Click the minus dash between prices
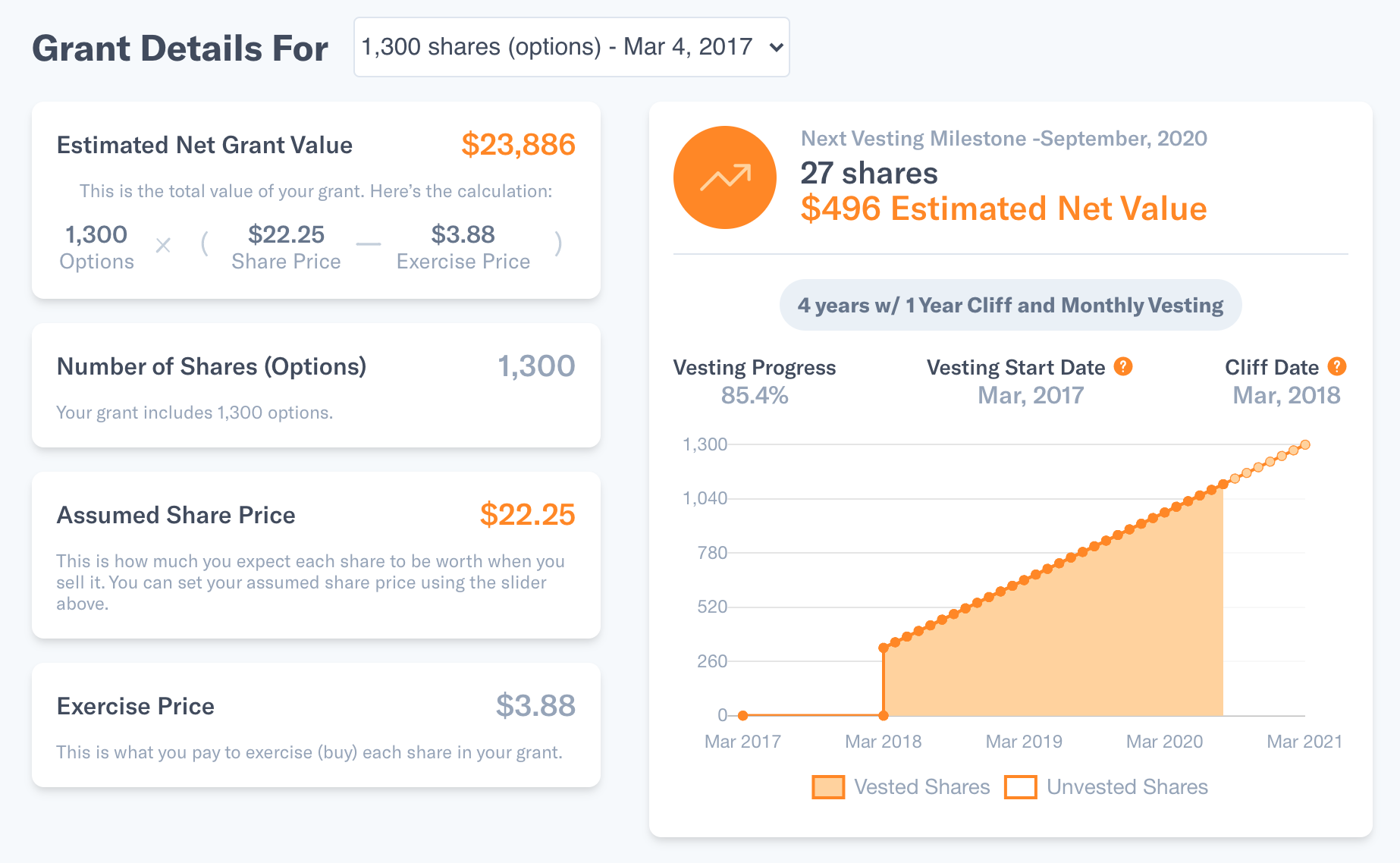This screenshot has height=863, width=1400. tap(369, 244)
